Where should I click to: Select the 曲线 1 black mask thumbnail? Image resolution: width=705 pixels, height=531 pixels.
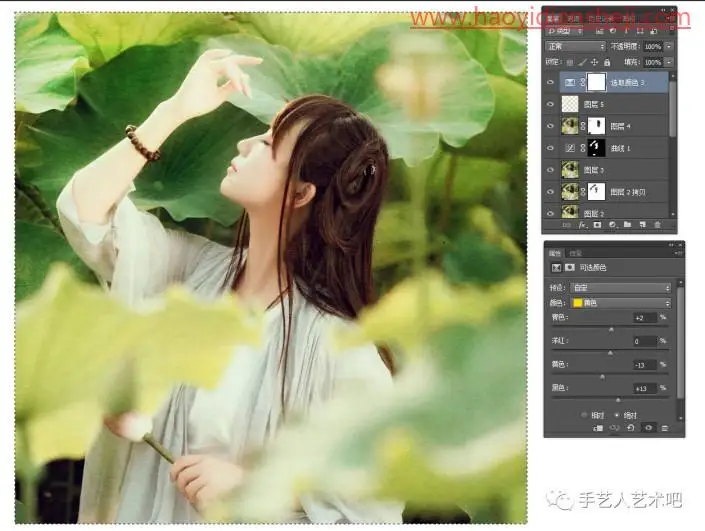596,148
